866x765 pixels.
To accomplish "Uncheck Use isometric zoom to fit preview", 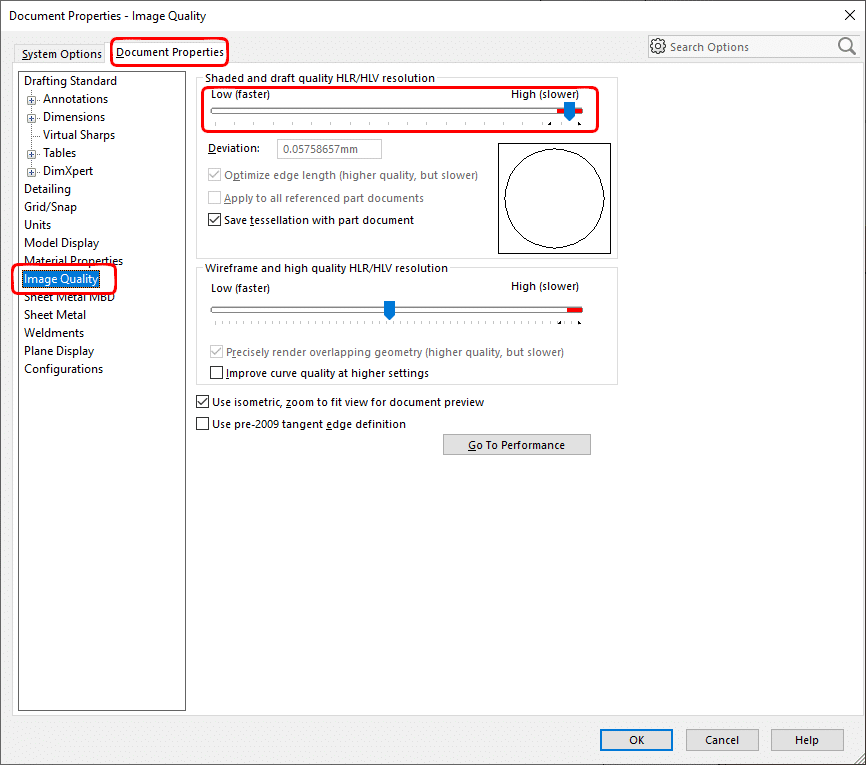I will [x=203, y=402].
